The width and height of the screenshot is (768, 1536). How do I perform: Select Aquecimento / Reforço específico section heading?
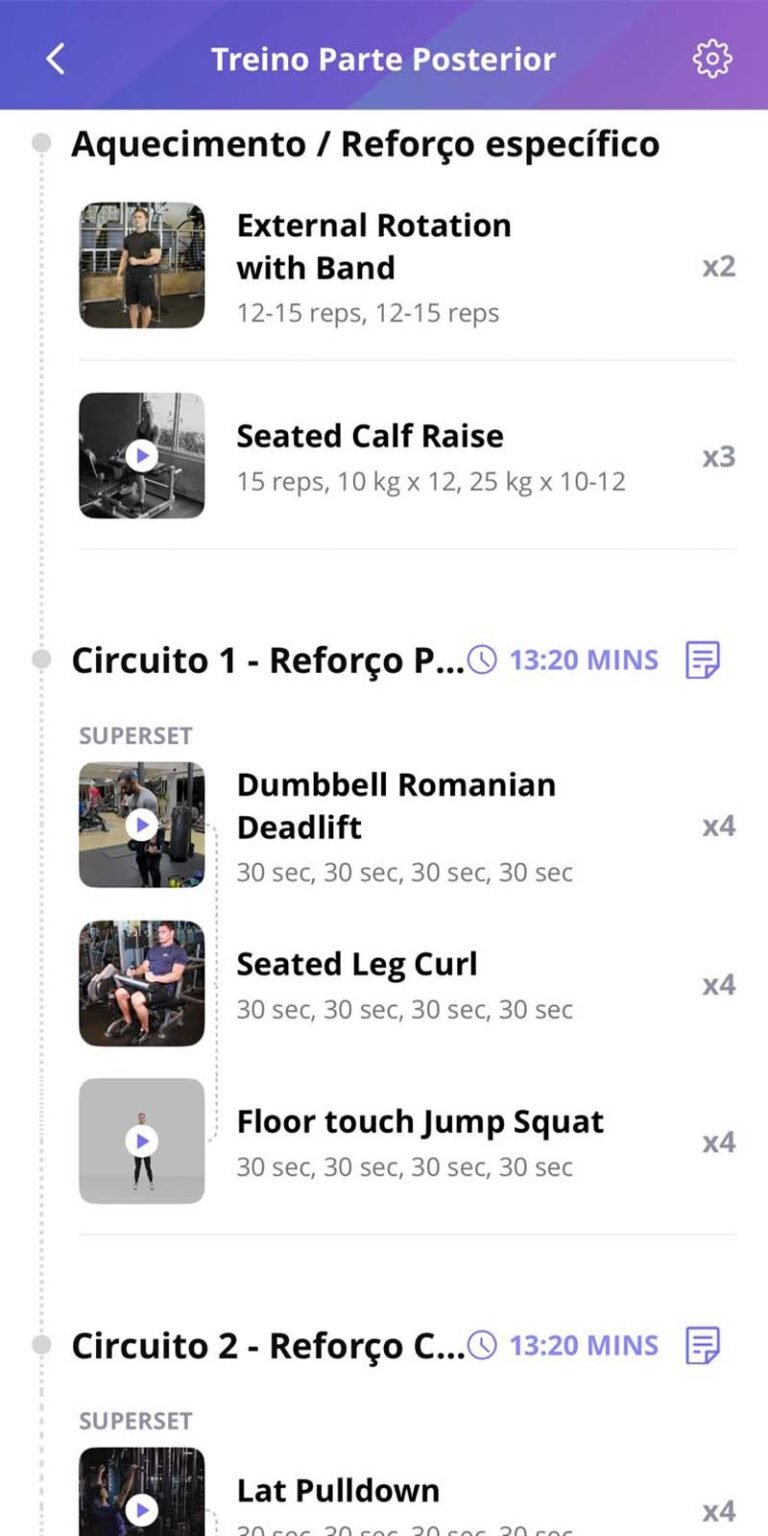tap(365, 144)
